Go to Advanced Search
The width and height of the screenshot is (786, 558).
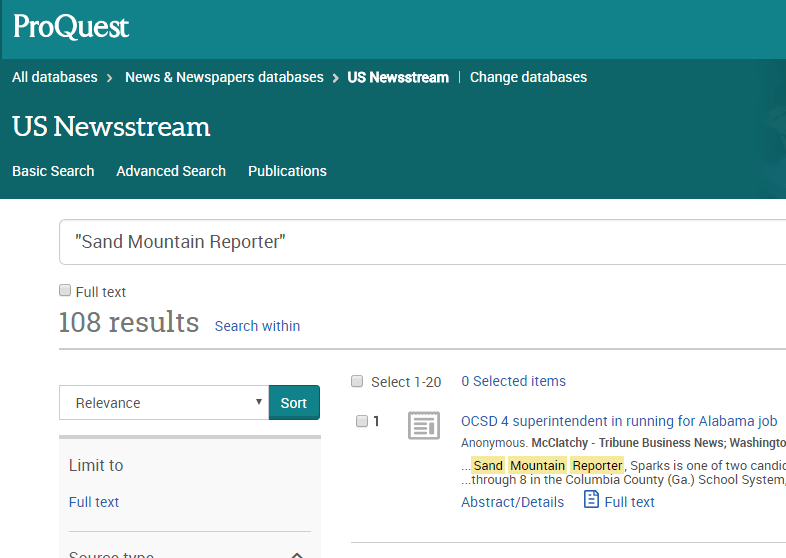click(x=171, y=171)
